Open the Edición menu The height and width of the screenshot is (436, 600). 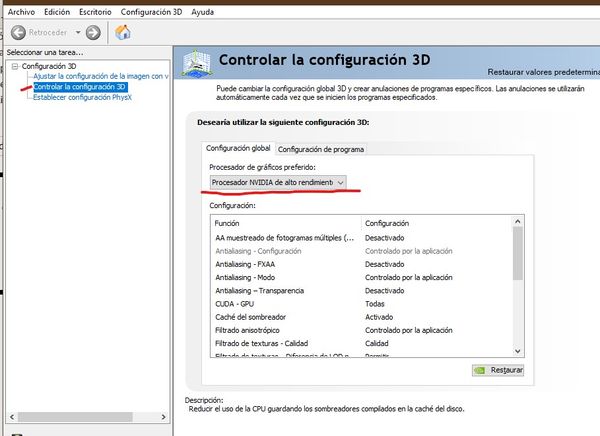pyautogui.click(x=57, y=12)
